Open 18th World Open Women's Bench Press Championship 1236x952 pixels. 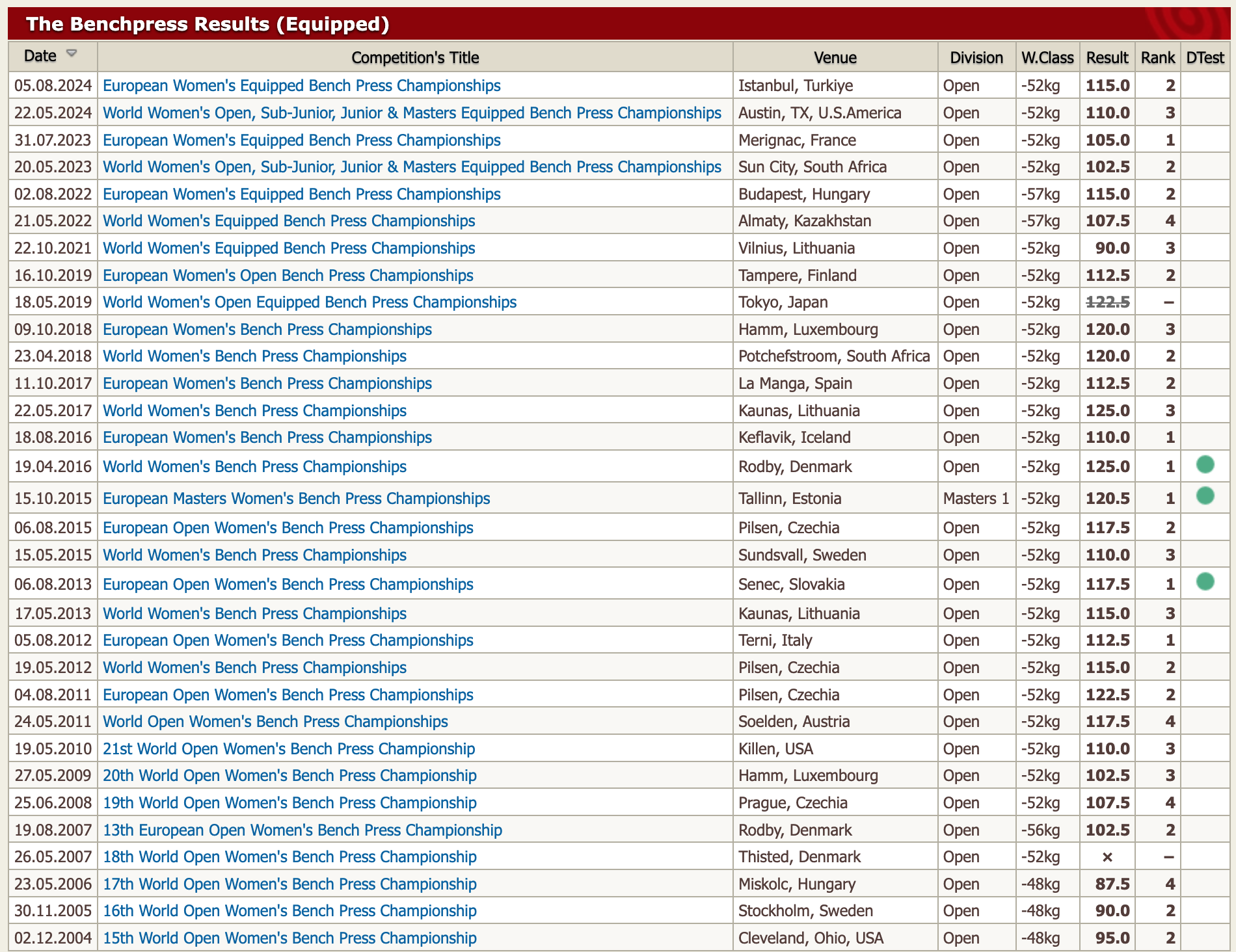(x=289, y=857)
